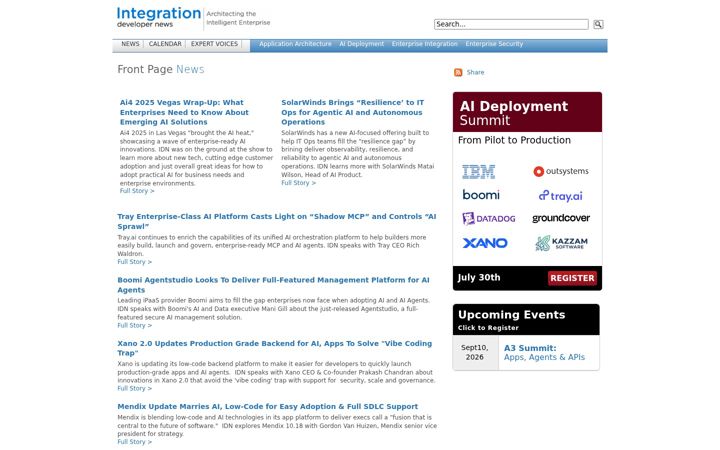720x450 pixels.
Task: Click Full Story under the Xano article
Action: click(134, 388)
